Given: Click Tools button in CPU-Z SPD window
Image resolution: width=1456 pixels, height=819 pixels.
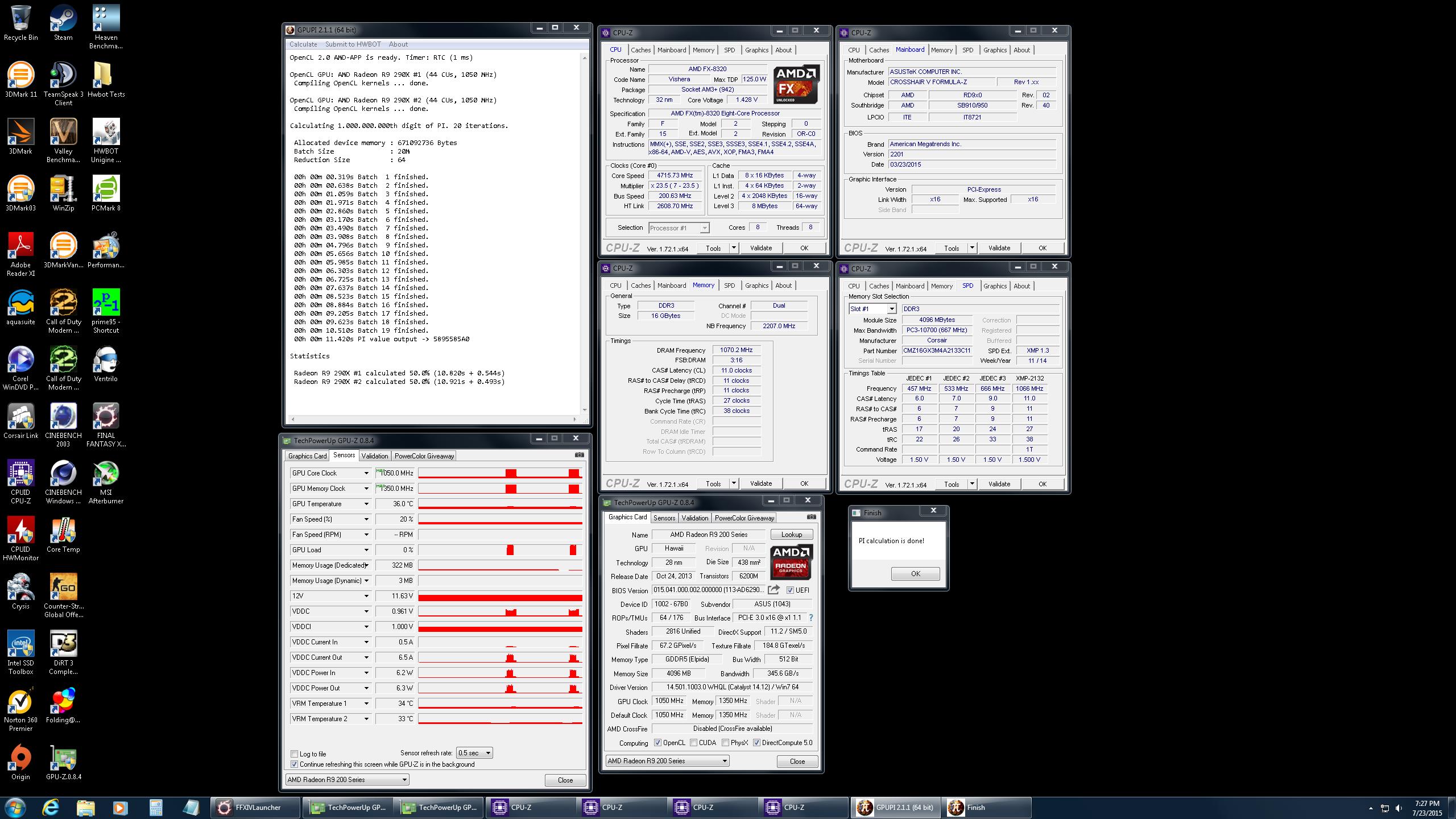Looking at the screenshot, I should pyautogui.click(x=952, y=484).
